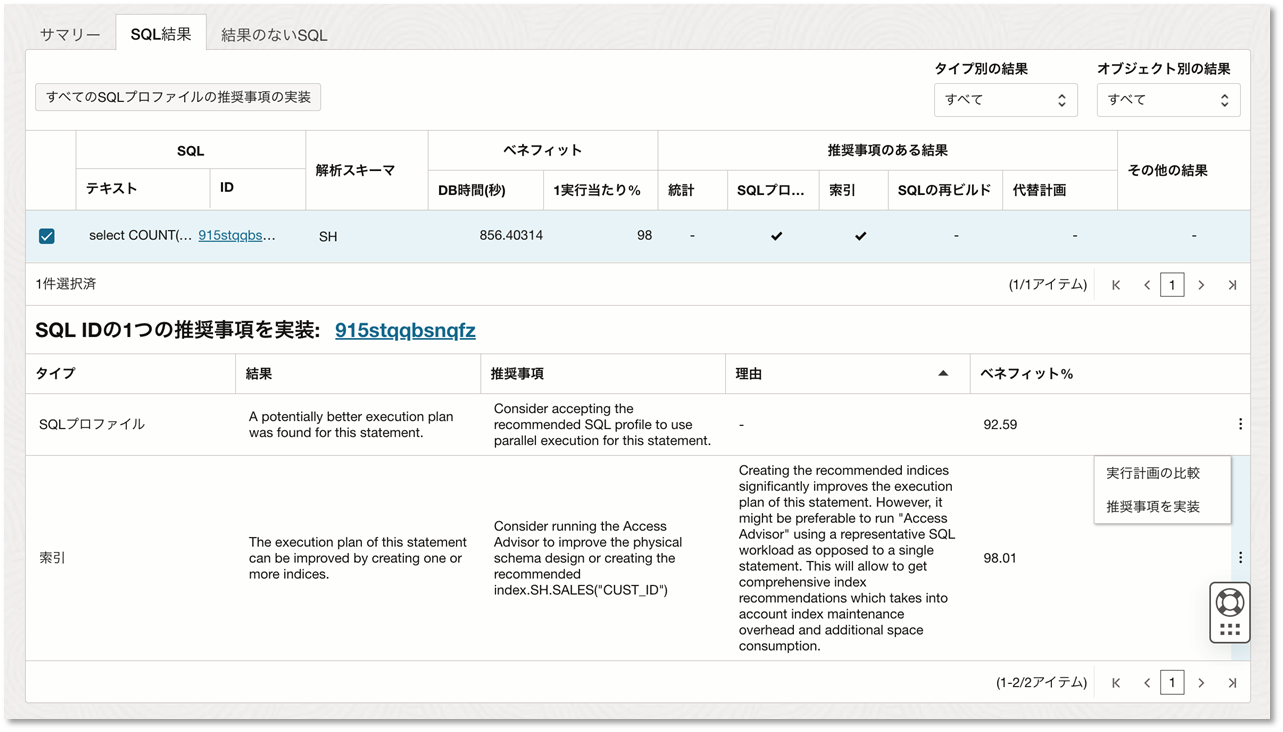The width and height of the screenshot is (1283, 732).
Task: Sort by 理由 column ascending arrow
Action: coord(942,373)
